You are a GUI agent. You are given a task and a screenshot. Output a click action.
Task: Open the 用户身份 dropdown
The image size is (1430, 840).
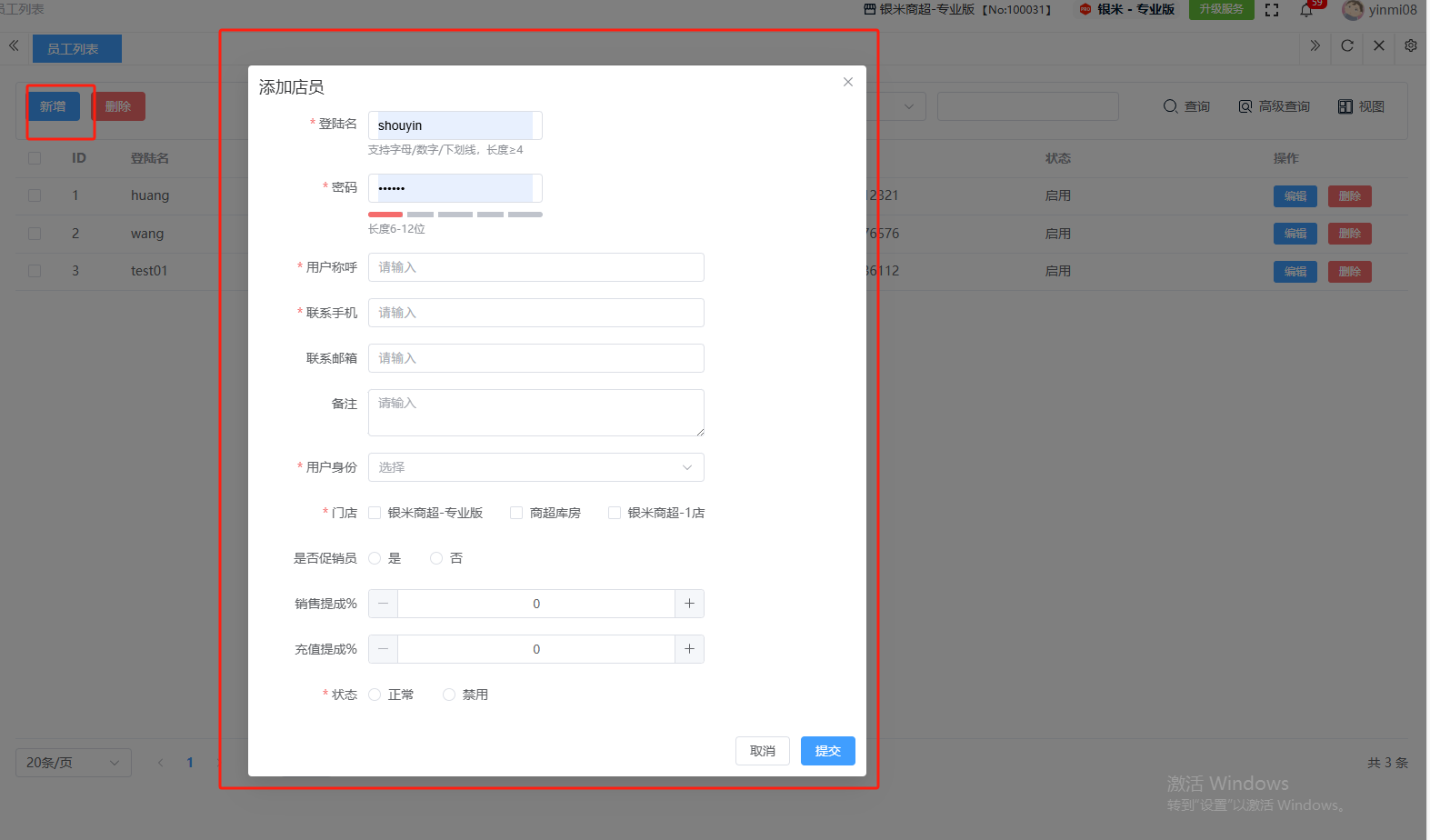tap(535, 467)
